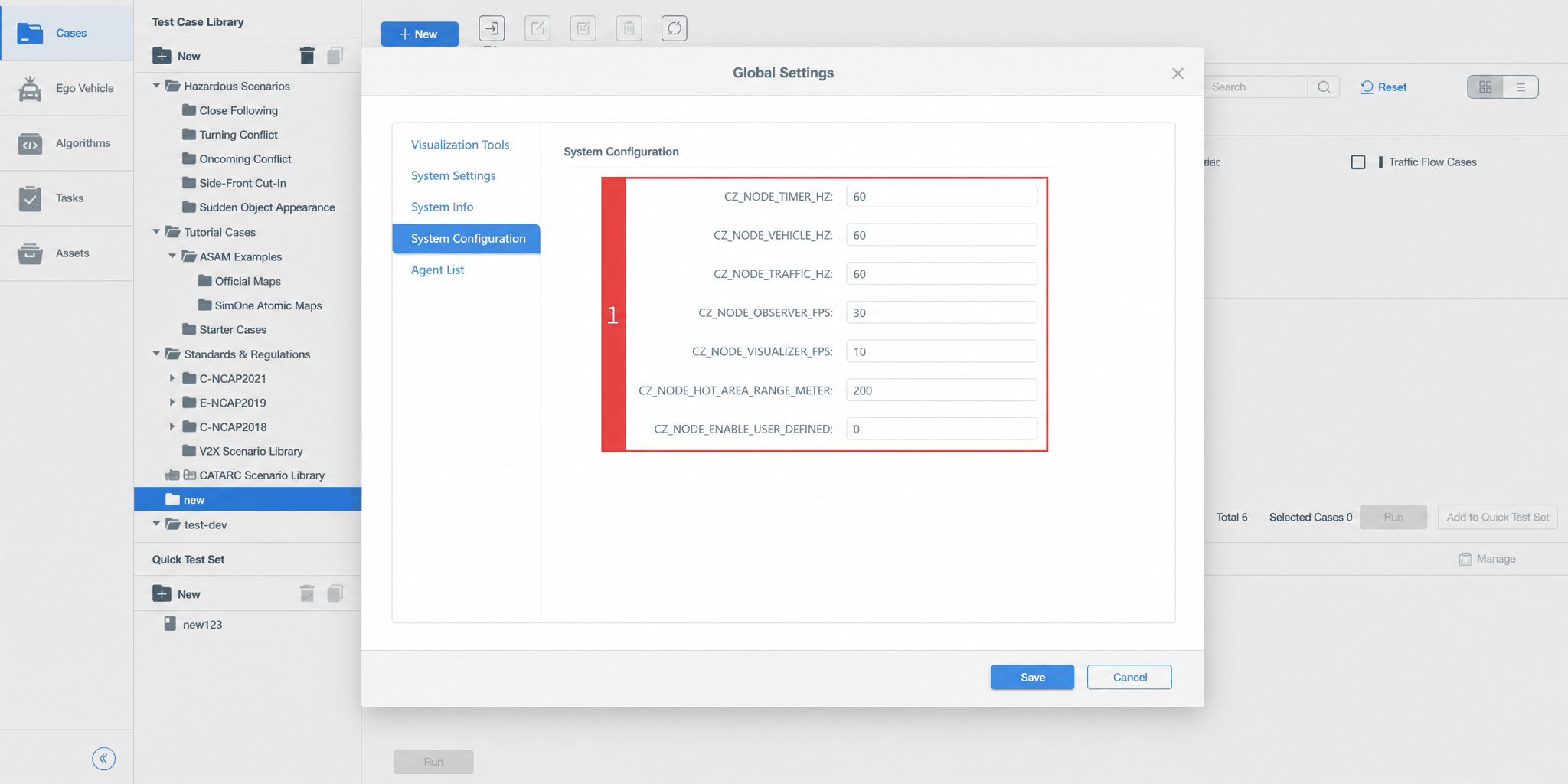The height and width of the screenshot is (784, 1568).
Task: Click the magnifier search icon
Action: 1324,87
